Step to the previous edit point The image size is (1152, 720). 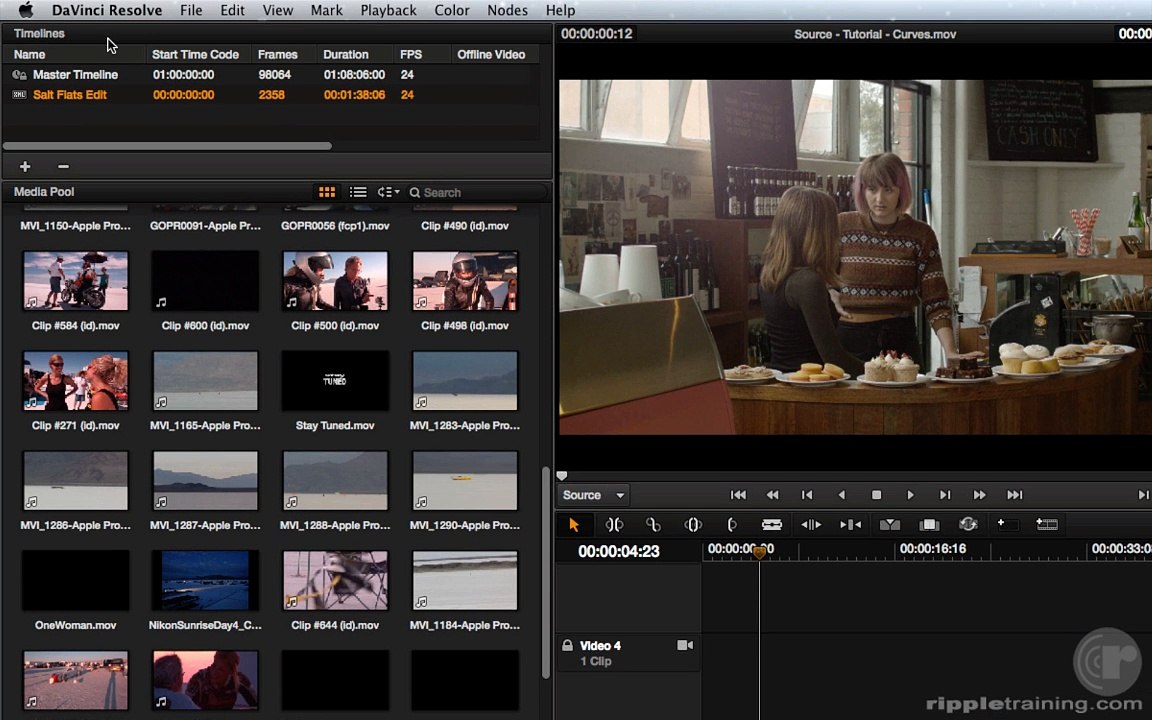(807, 495)
